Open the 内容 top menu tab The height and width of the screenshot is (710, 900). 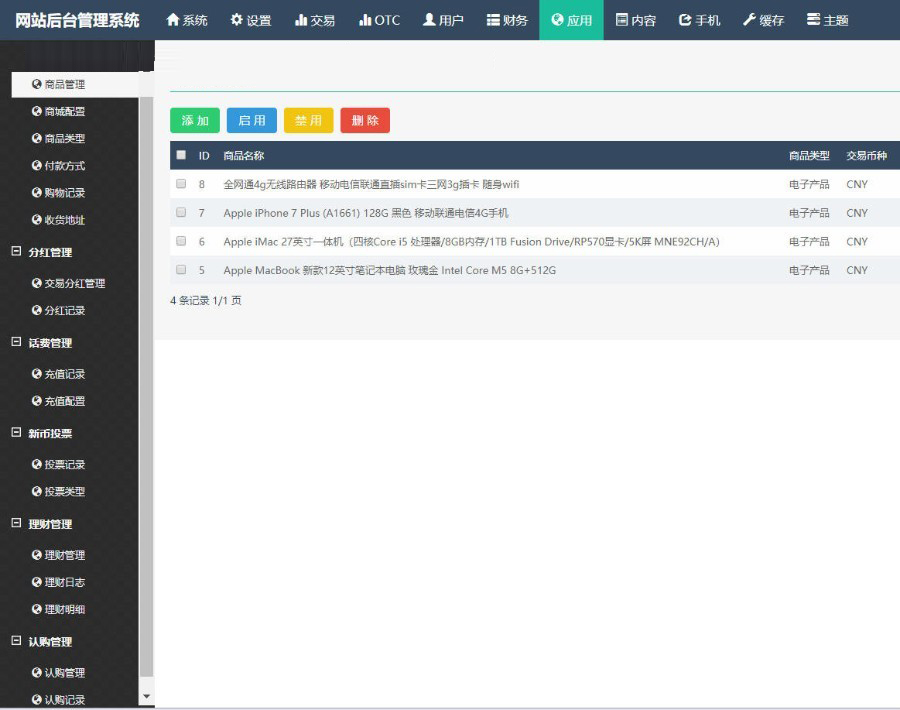[635, 20]
